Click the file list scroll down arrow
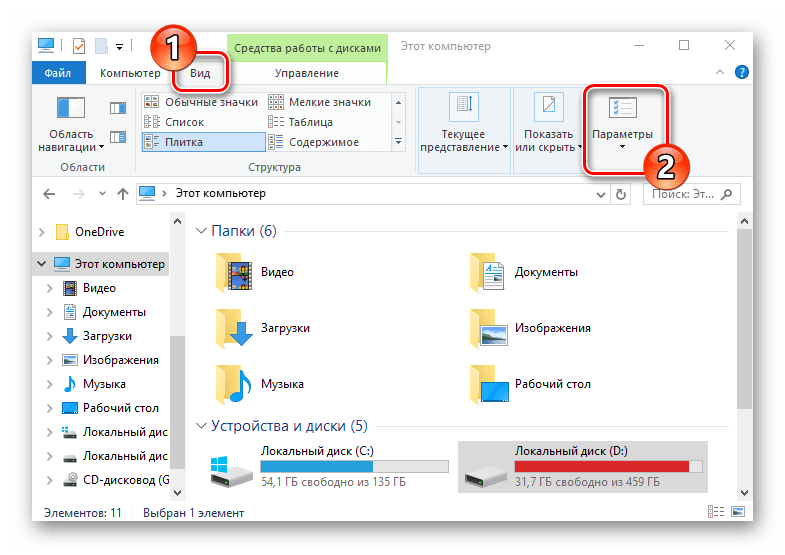 (x=744, y=492)
